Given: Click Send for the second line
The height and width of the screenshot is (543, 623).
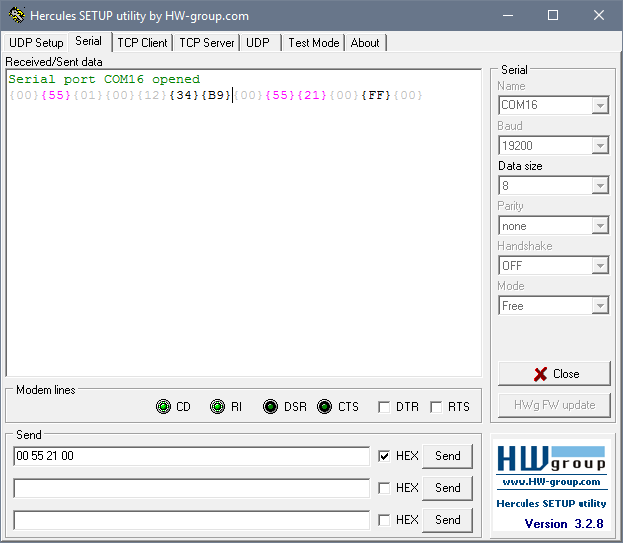Looking at the screenshot, I should pos(447,488).
